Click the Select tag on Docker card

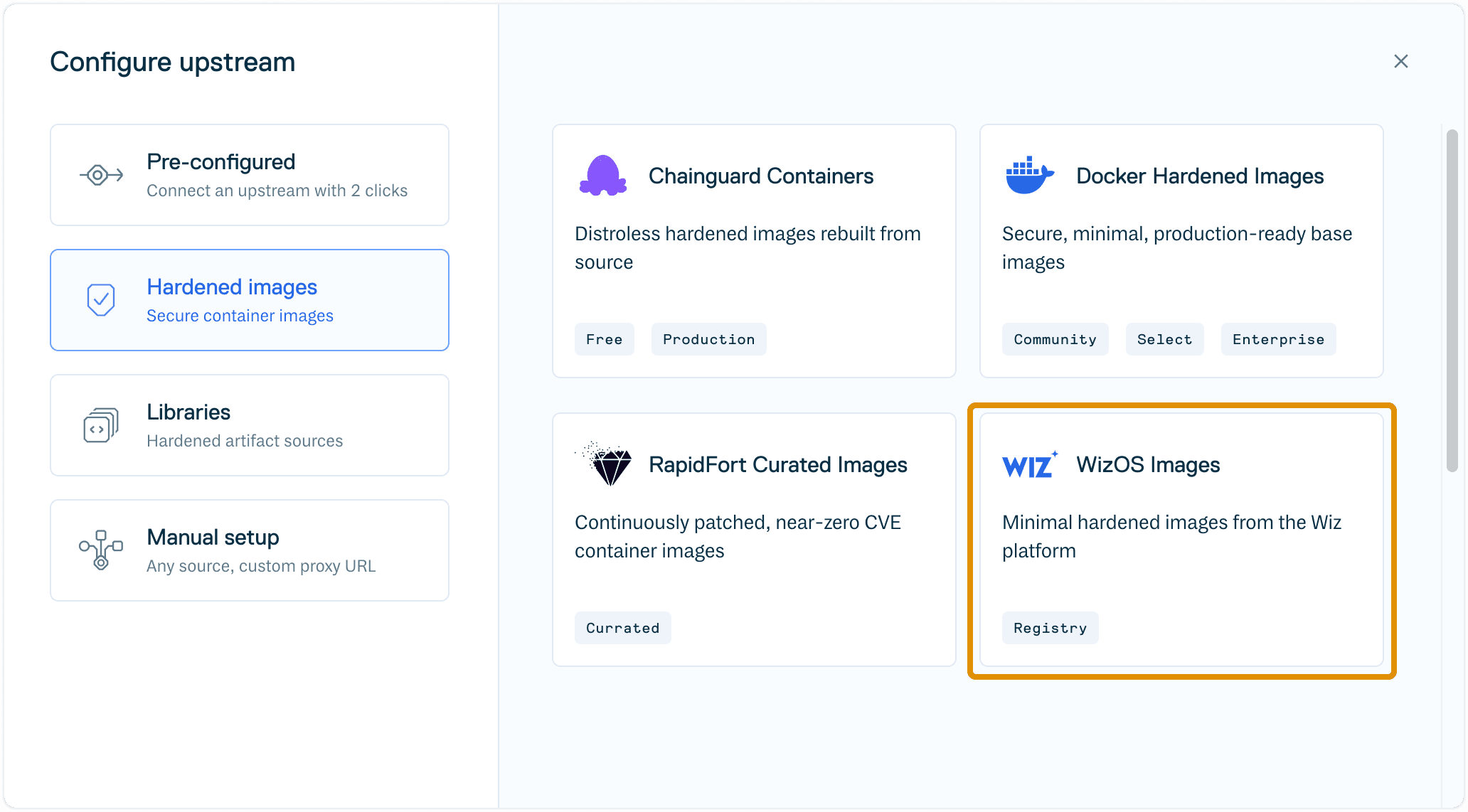coord(1165,339)
